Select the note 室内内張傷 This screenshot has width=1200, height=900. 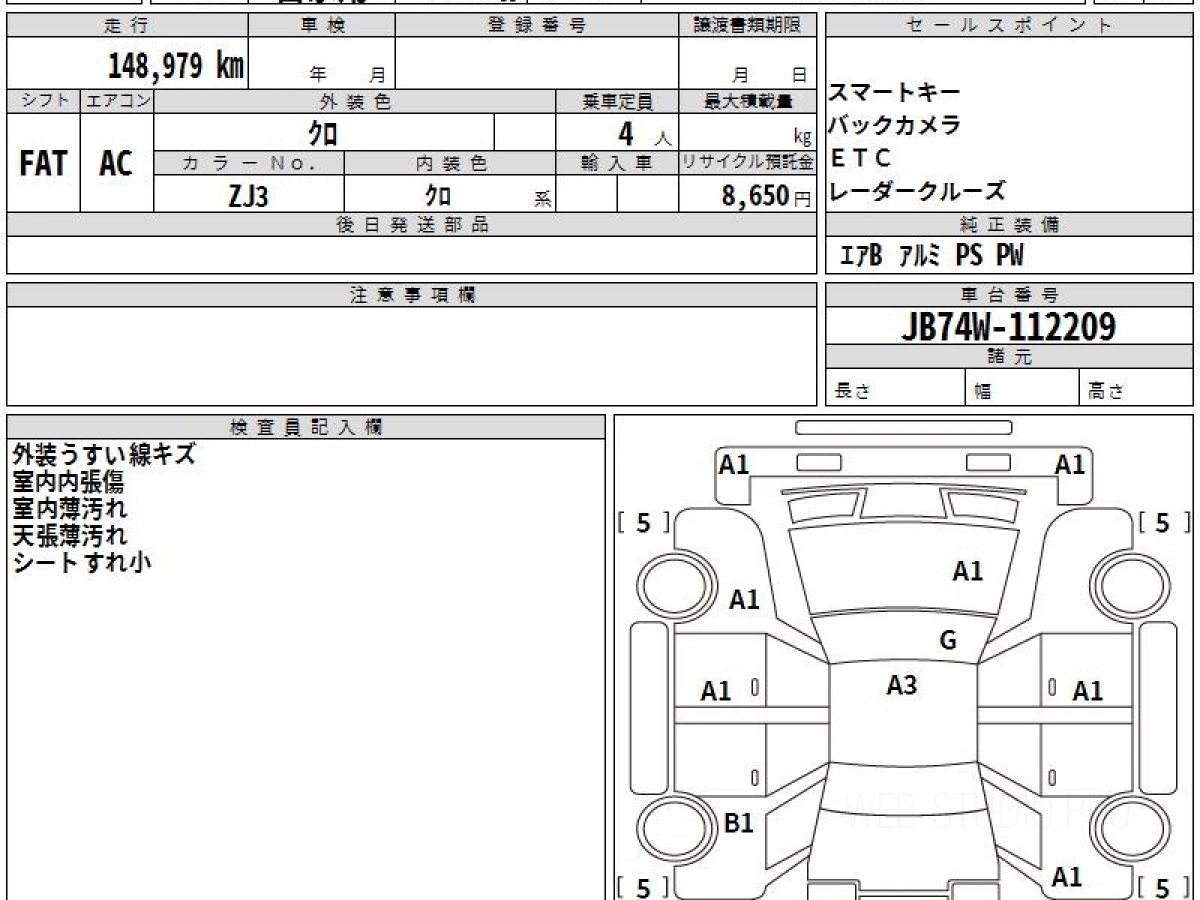click(x=69, y=482)
